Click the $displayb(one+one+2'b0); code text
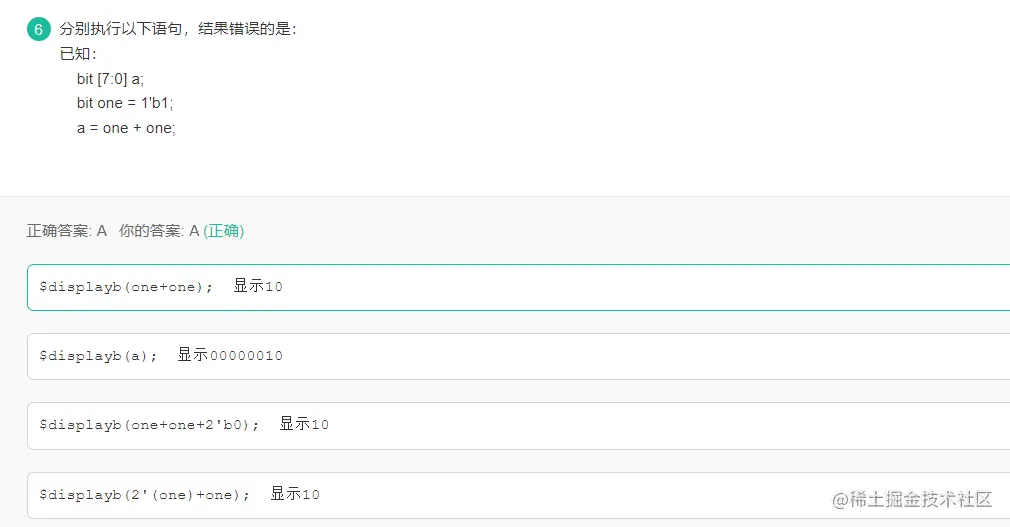The width and height of the screenshot is (1010, 527). click(x=149, y=425)
